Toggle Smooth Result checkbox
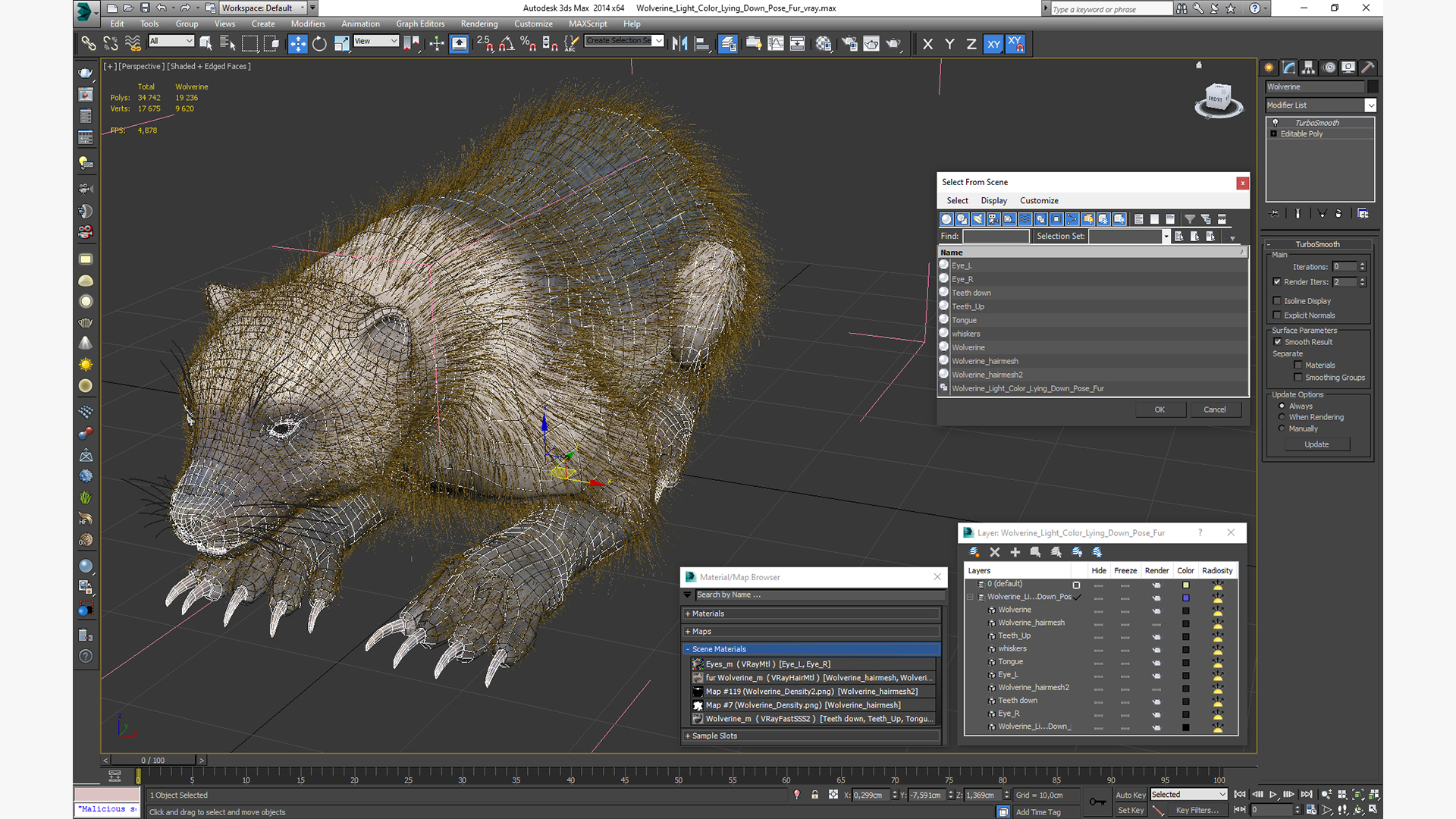The image size is (1456, 819). tap(1278, 342)
